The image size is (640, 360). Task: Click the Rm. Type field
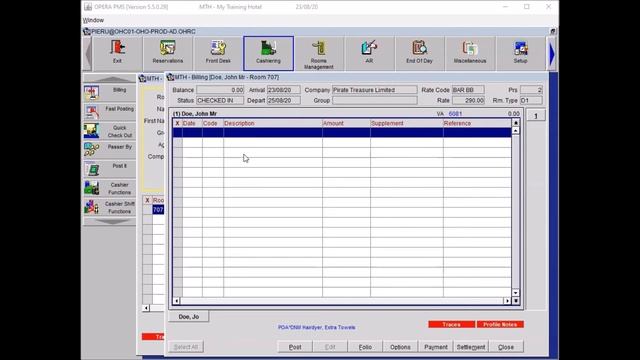pyautogui.click(x=531, y=100)
